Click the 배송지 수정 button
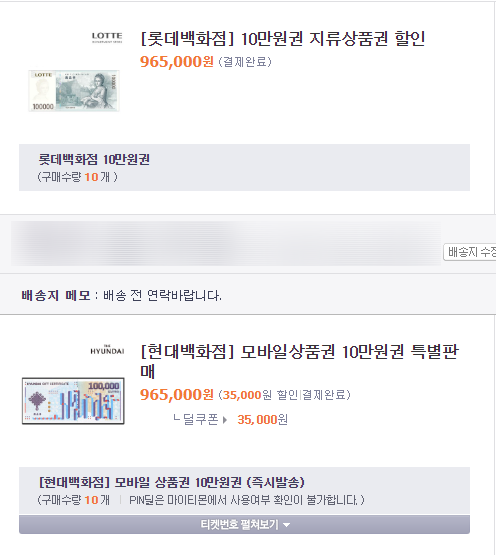This screenshot has height=555, width=496. (x=470, y=252)
